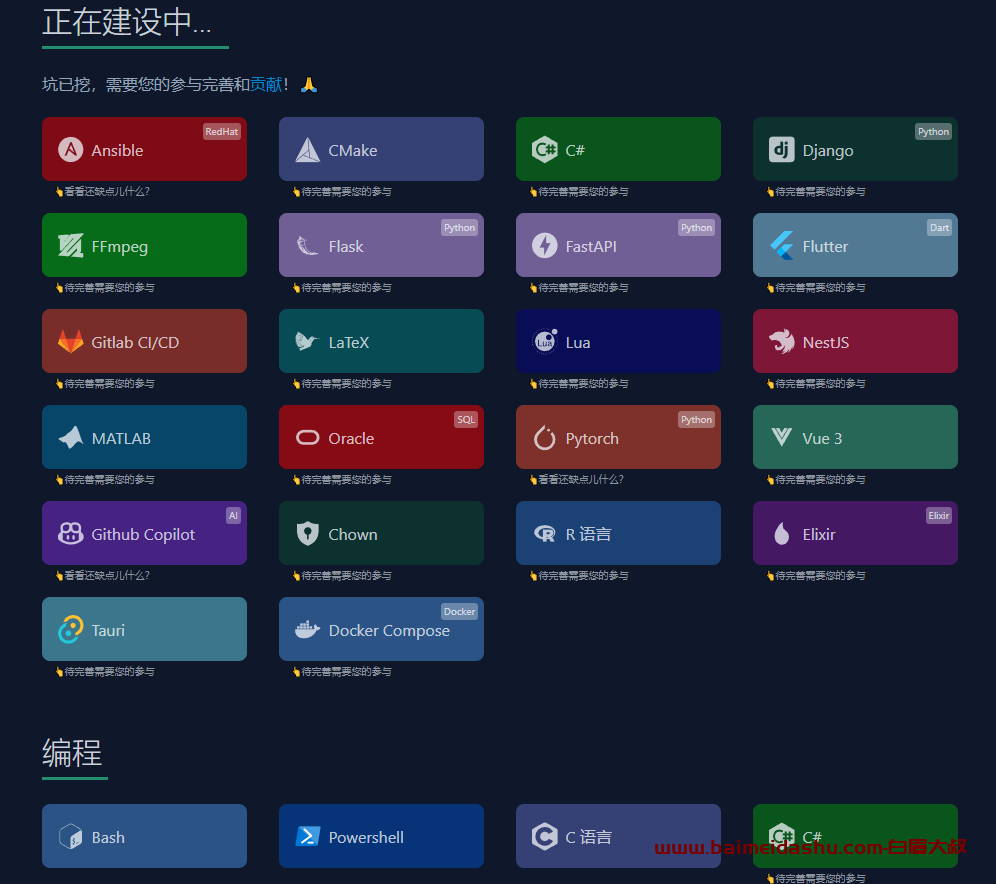Click the '待完善需要您的参与' caption under FFmpeg
This screenshot has width=996, height=884.
point(105,288)
